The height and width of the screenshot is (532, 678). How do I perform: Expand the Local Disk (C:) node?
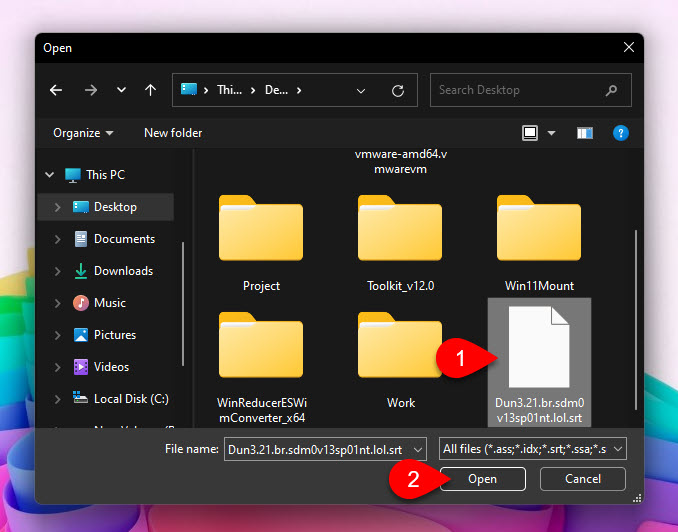(x=57, y=399)
